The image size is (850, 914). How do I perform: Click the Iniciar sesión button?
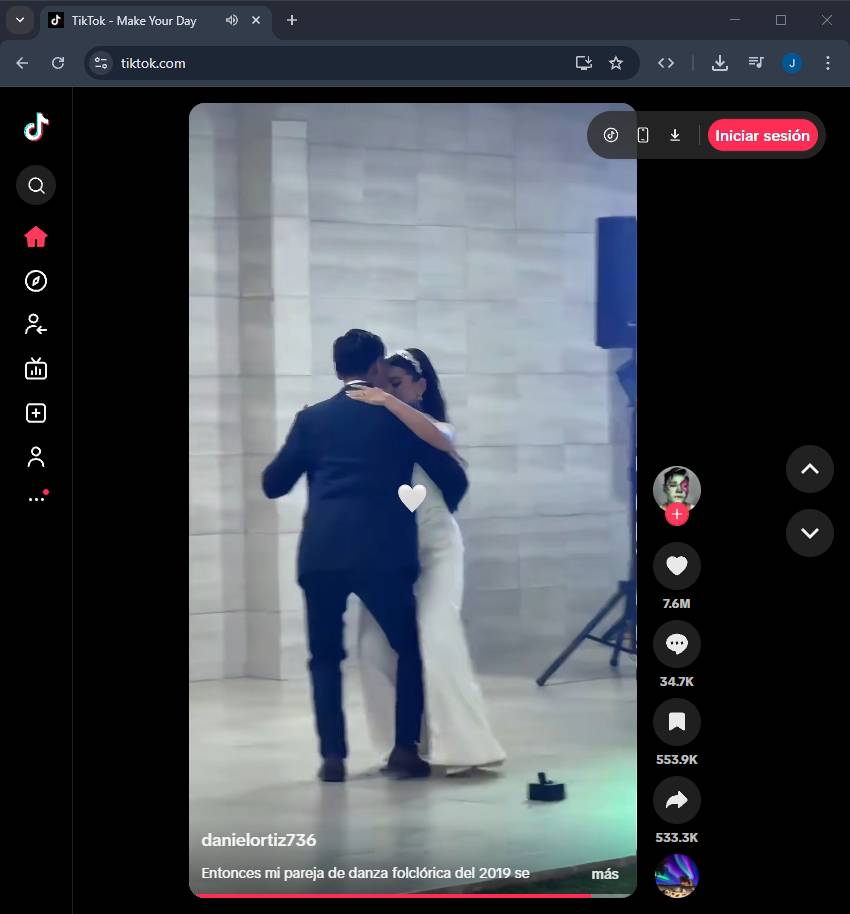pyautogui.click(x=762, y=136)
